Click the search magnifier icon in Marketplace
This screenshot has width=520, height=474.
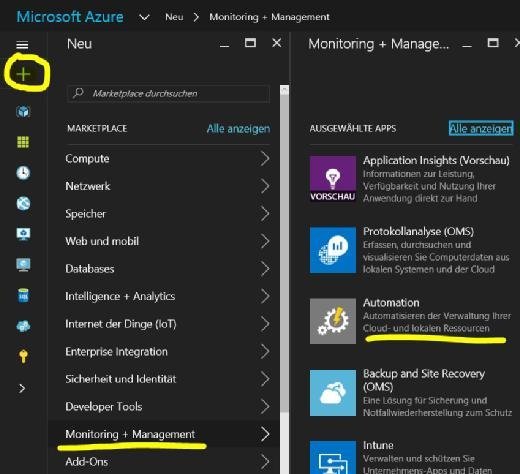[78, 93]
